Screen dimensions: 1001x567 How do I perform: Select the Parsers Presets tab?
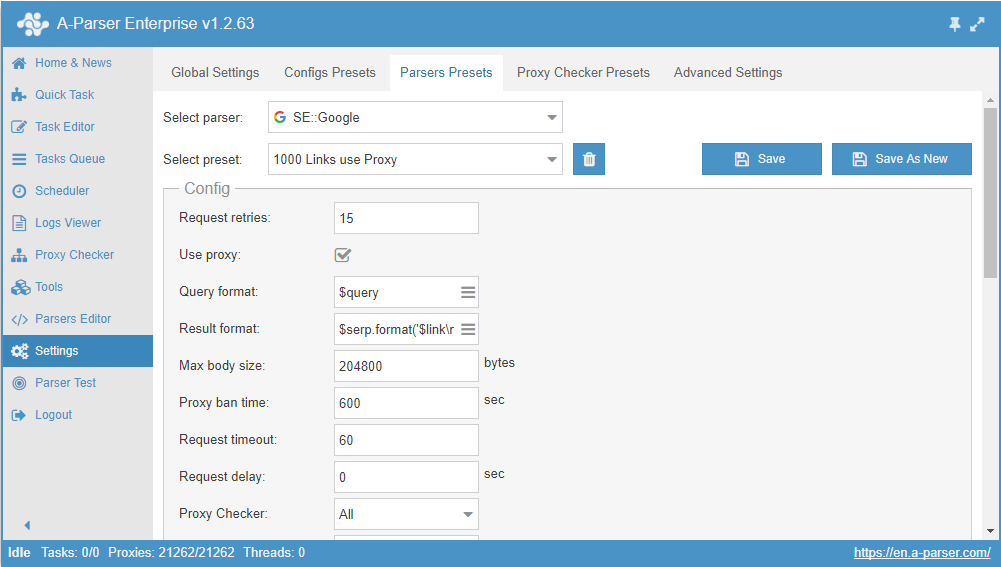(446, 73)
